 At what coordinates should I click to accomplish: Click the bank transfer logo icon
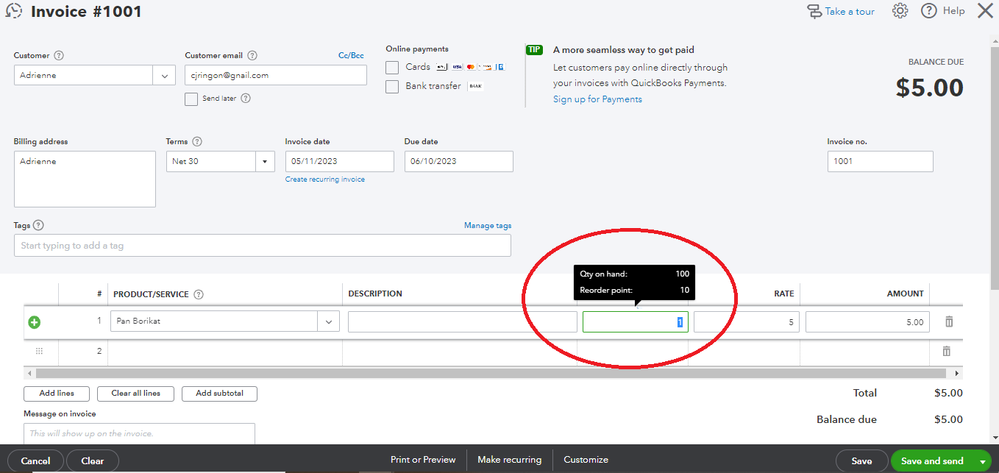[x=475, y=86]
